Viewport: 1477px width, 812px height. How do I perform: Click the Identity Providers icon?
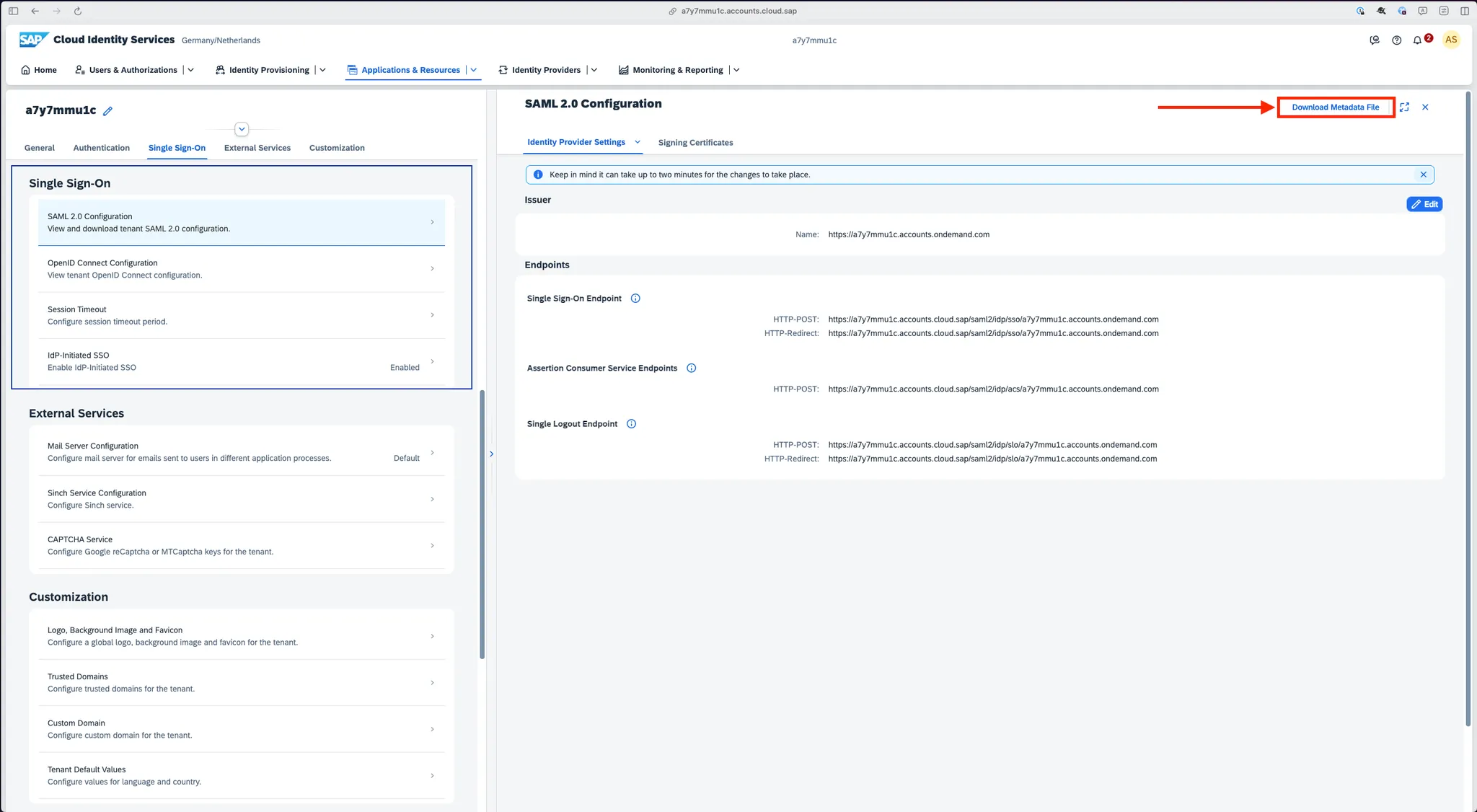(503, 70)
